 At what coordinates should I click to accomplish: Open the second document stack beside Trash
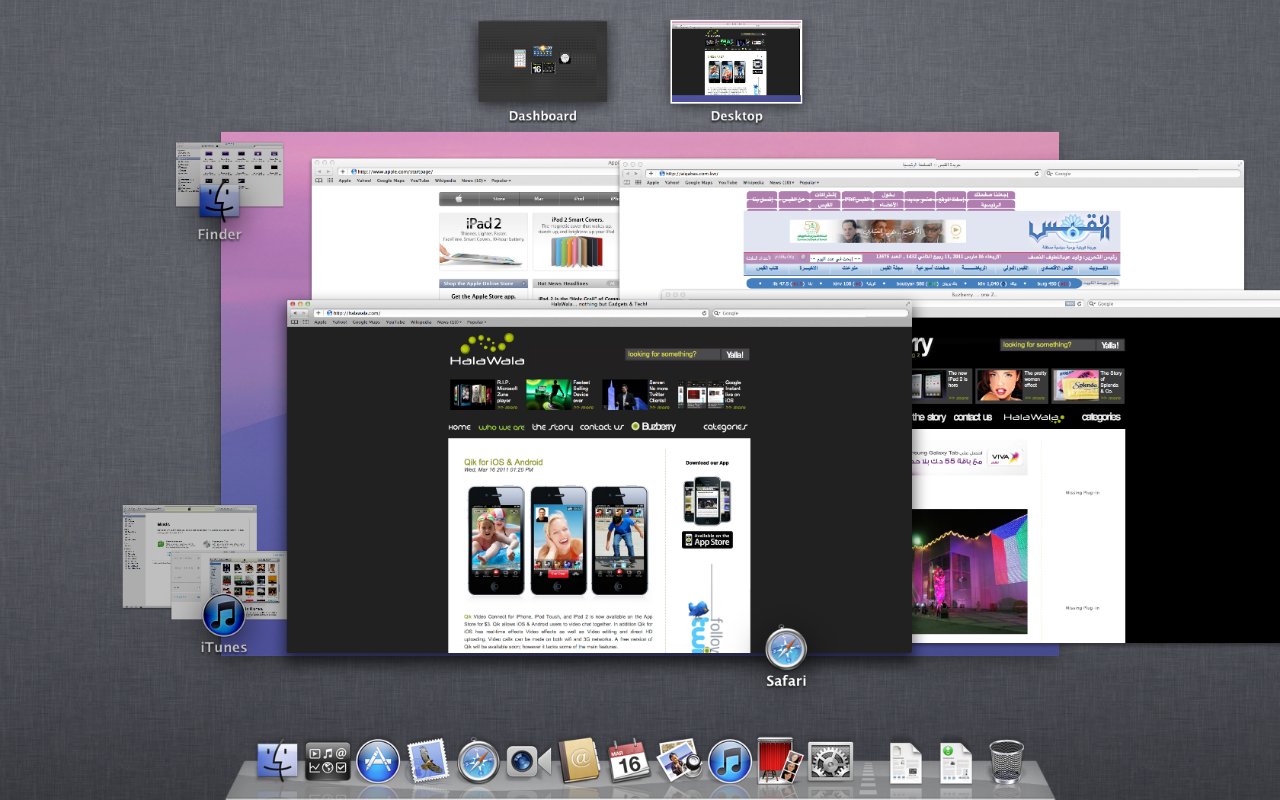pos(956,763)
